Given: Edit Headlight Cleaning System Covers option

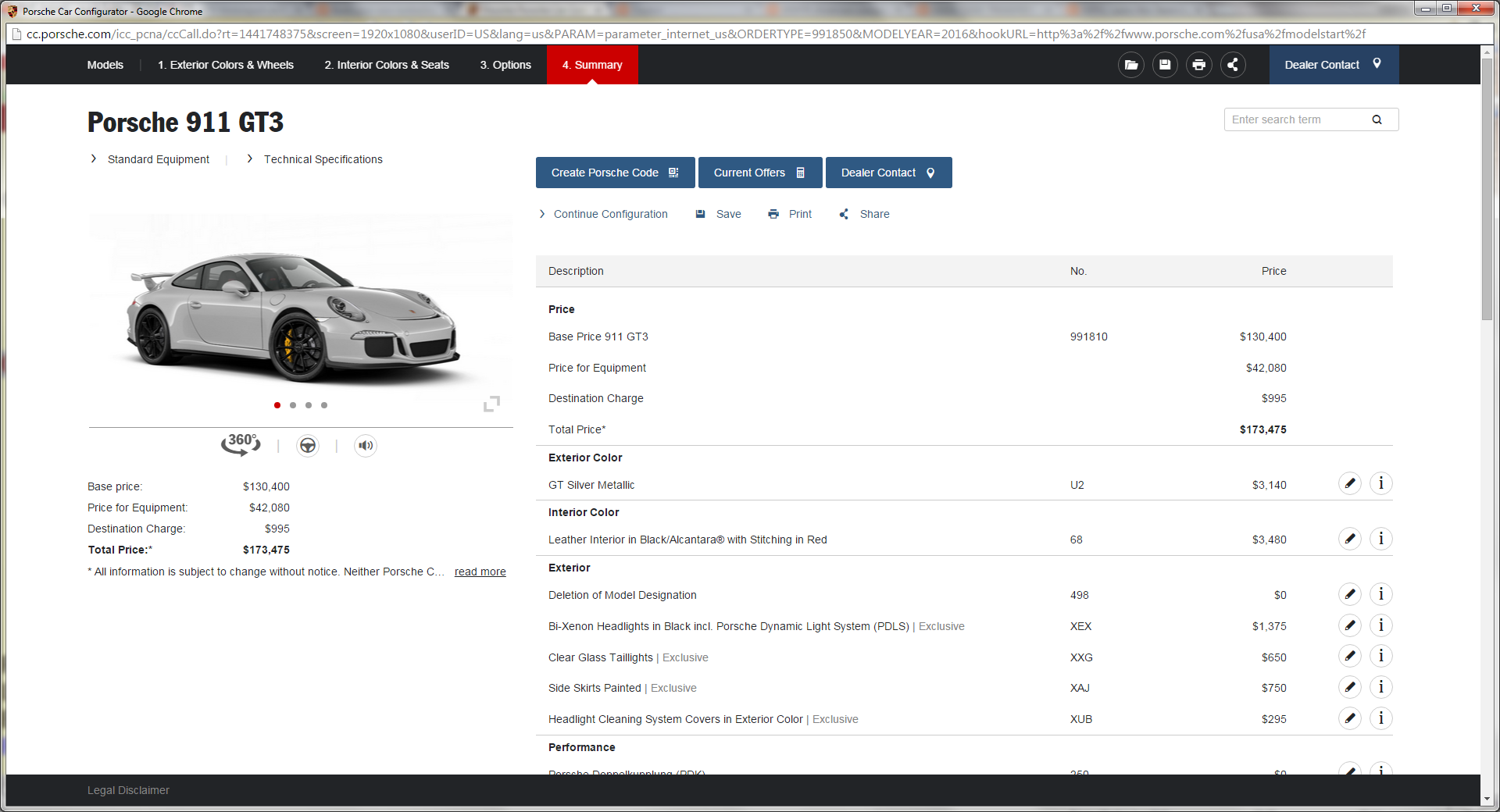Looking at the screenshot, I should 1349,718.
